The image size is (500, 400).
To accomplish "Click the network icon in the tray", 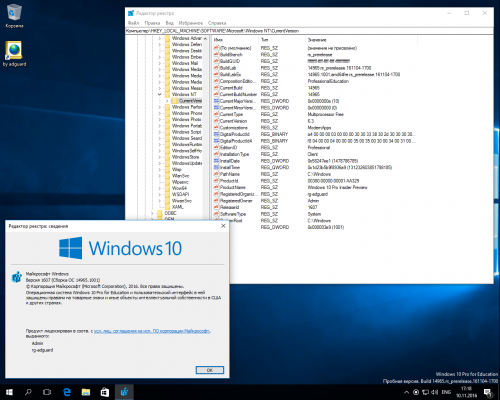I will pyautogui.click(x=426, y=392).
